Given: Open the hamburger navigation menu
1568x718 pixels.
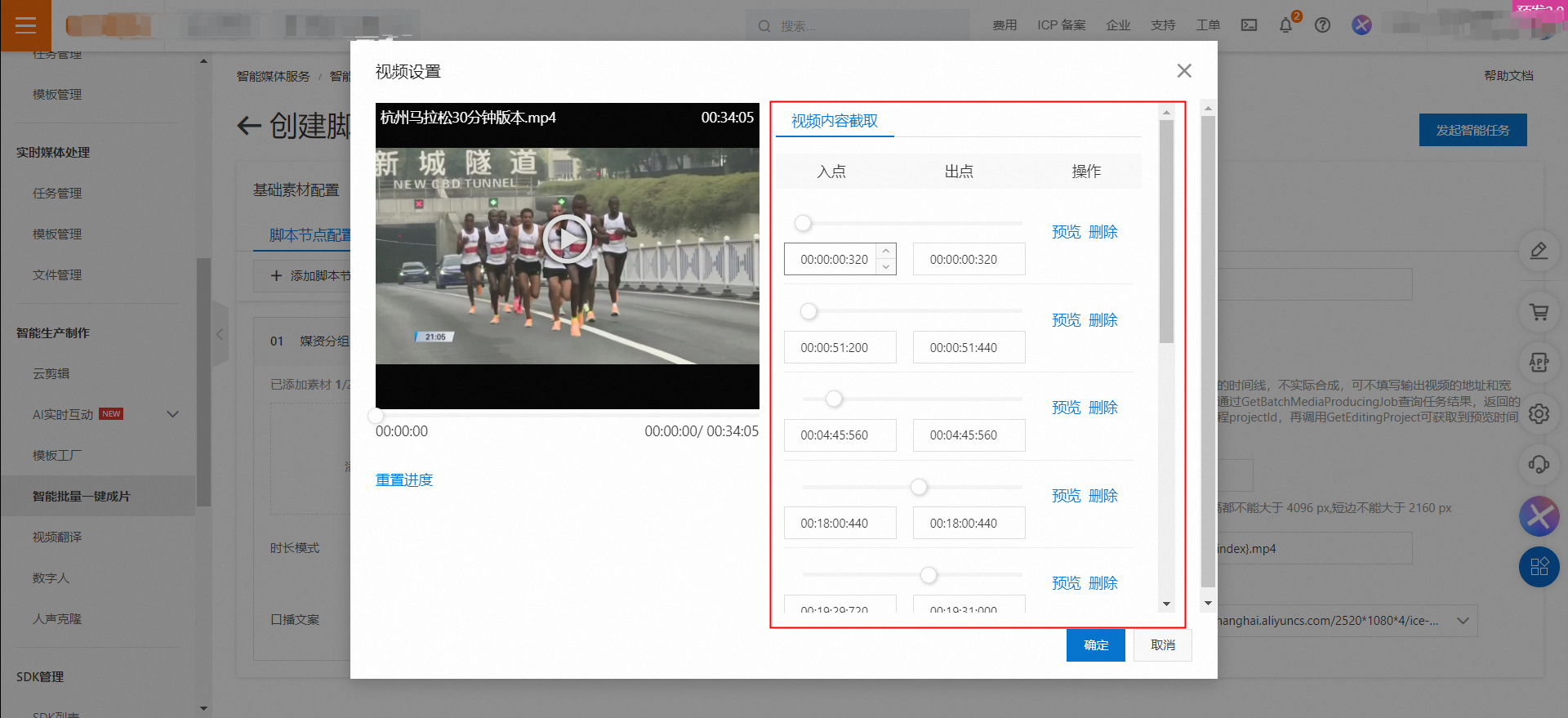Looking at the screenshot, I should point(25,25).
